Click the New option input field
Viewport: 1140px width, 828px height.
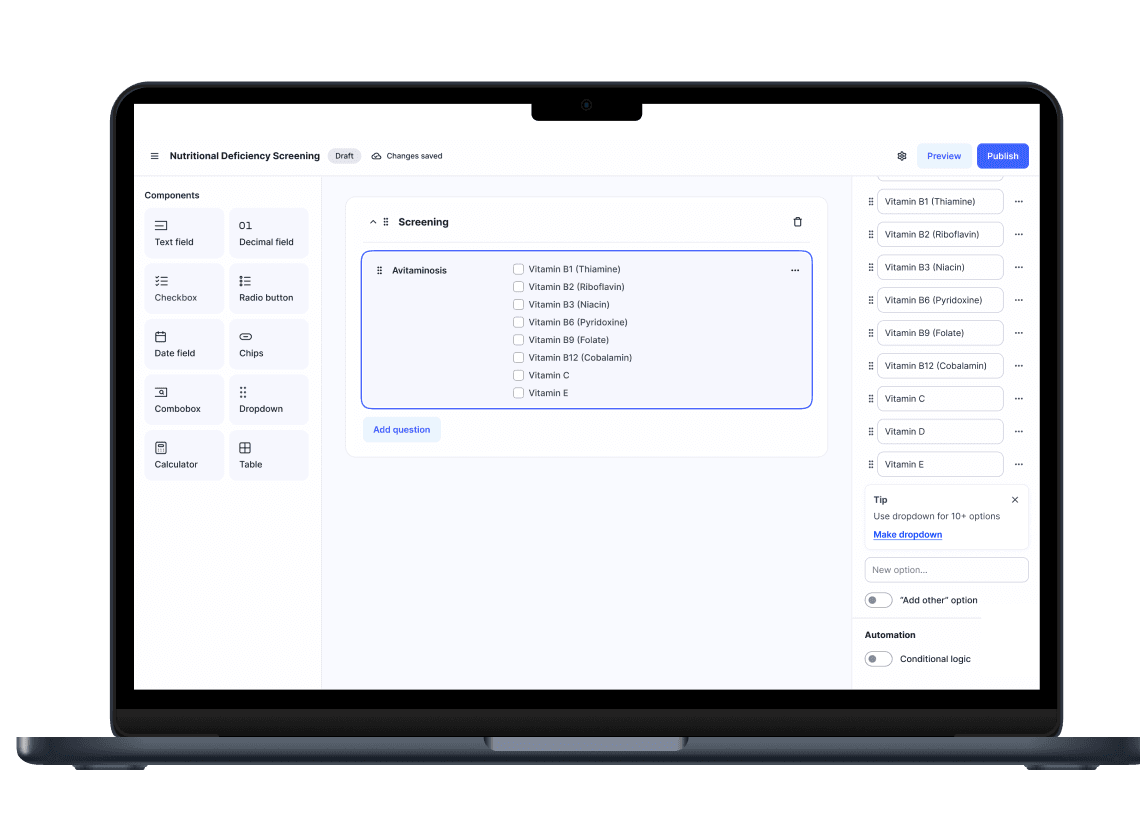point(946,570)
